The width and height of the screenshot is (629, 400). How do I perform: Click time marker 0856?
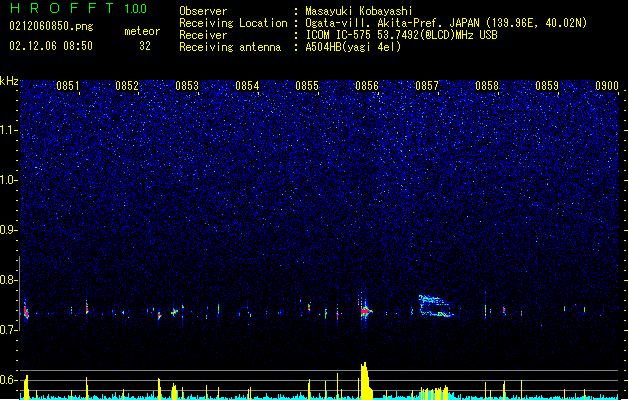point(367,86)
